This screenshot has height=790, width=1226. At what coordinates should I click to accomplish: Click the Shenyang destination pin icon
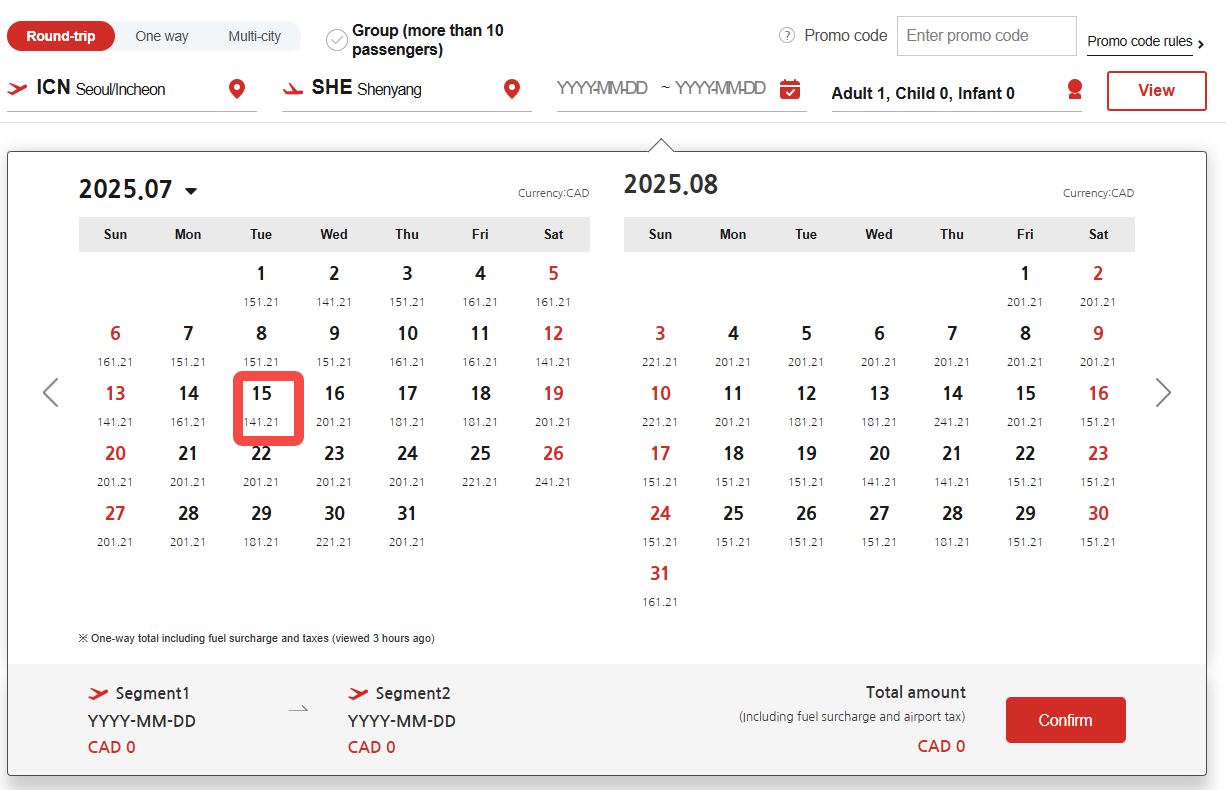coord(512,89)
